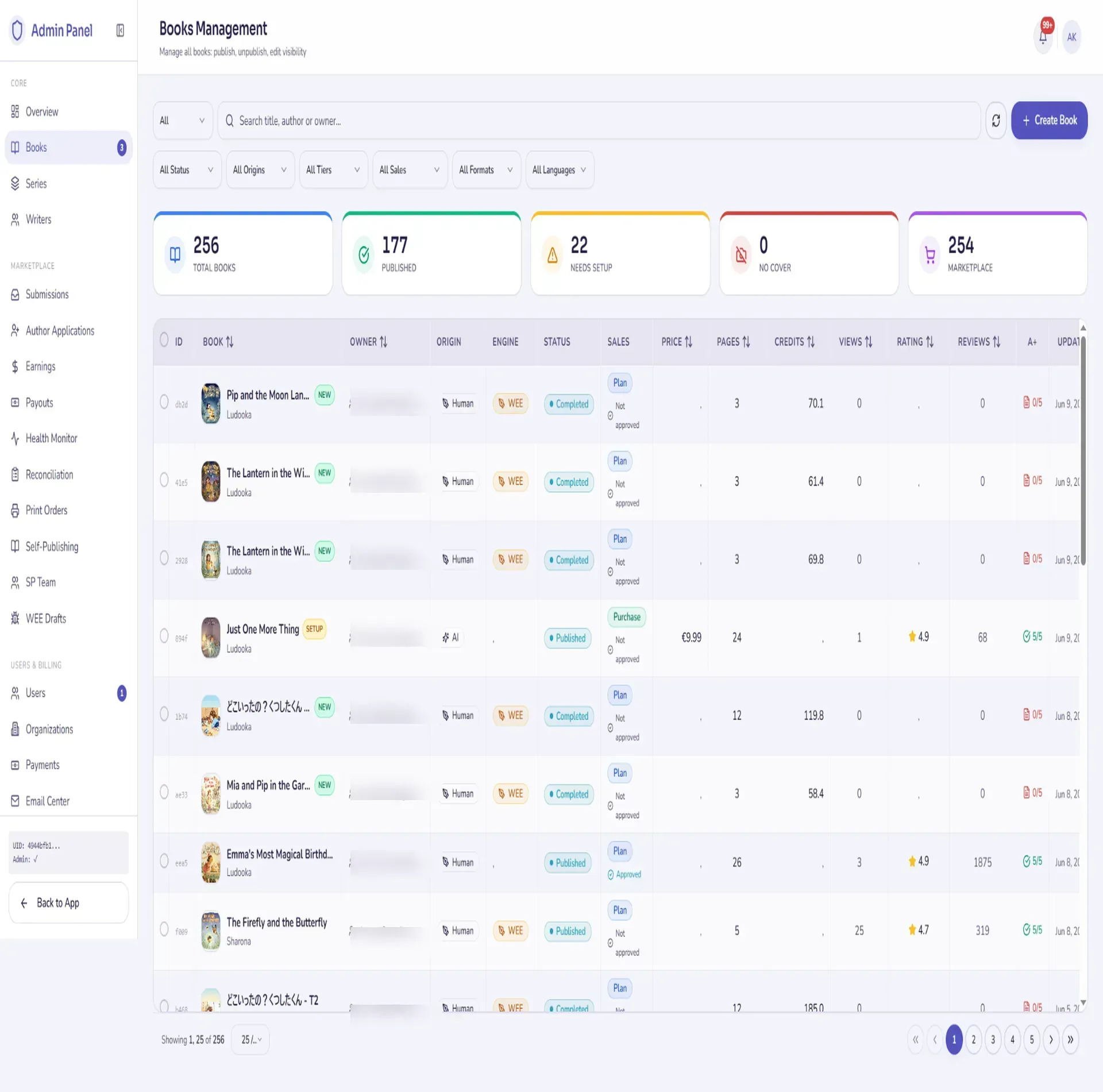
Task: Jump to last page double arrow
Action: pyautogui.click(x=1070, y=1039)
